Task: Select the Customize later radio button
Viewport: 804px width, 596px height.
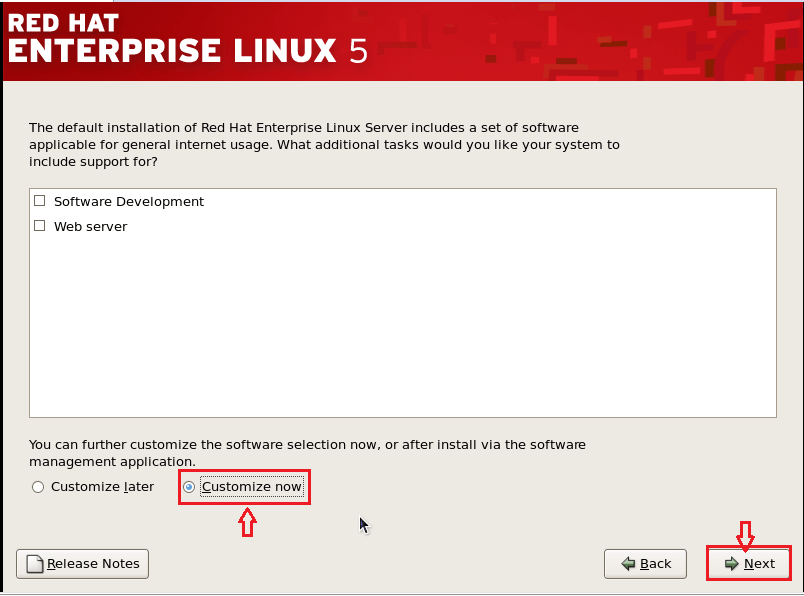Action: click(38, 487)
